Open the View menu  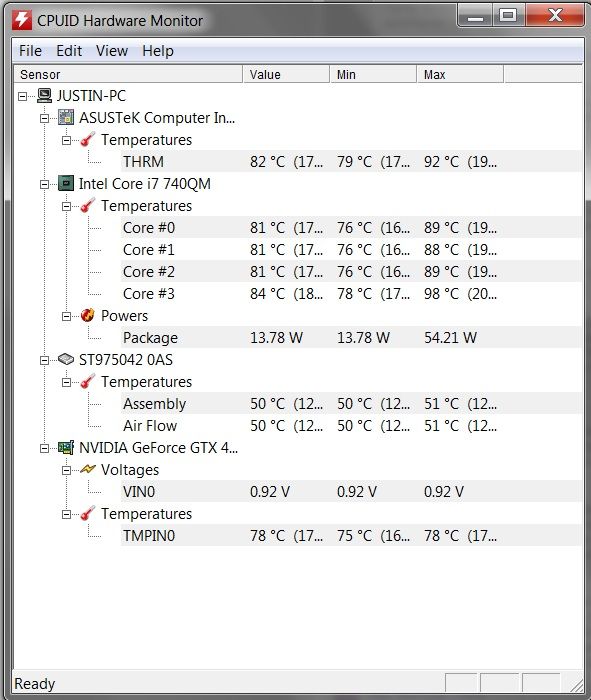112,51
